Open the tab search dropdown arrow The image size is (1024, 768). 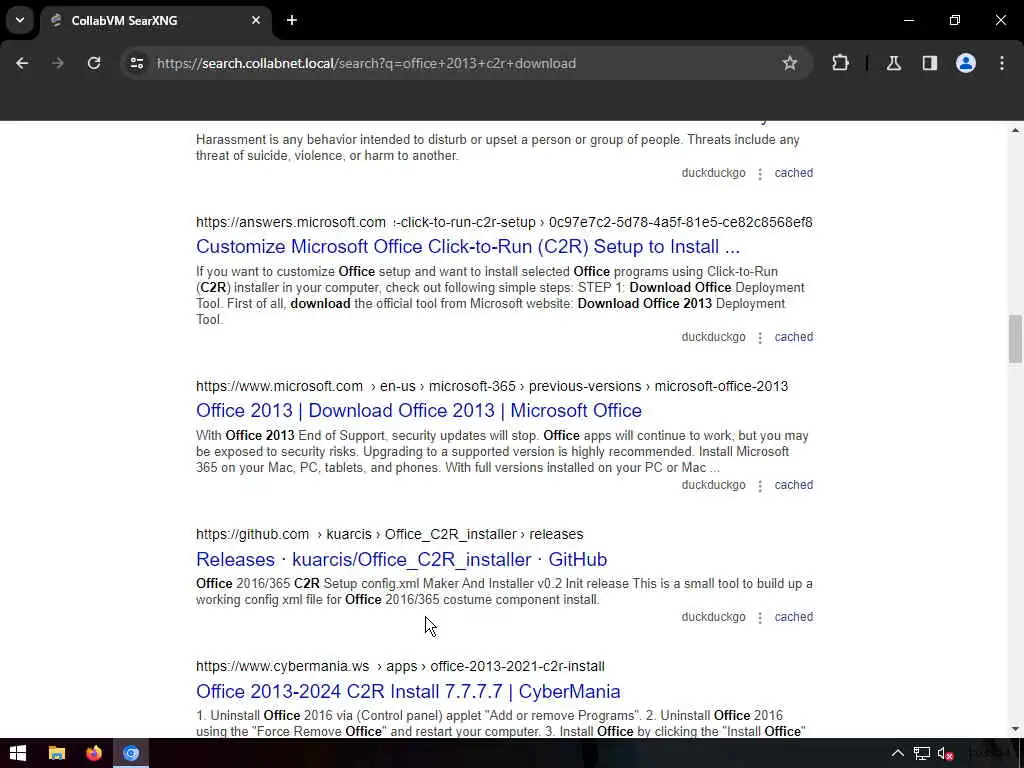[x=20, y=20]
